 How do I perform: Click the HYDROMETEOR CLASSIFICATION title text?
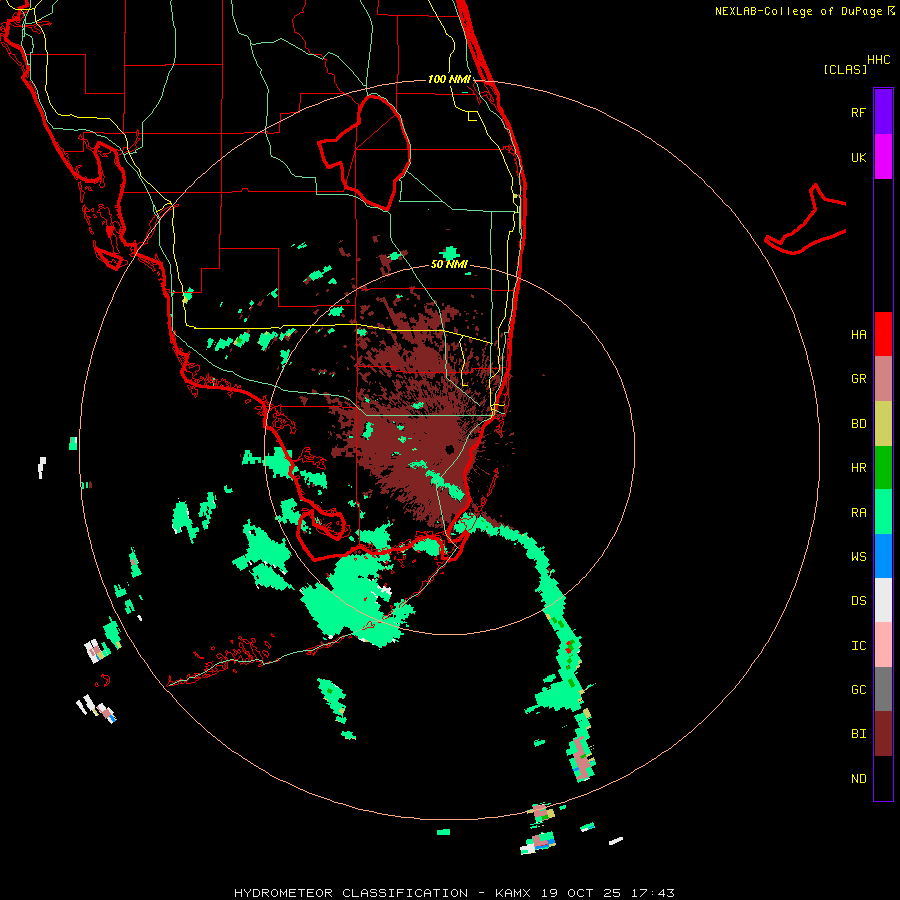(351, 893)
